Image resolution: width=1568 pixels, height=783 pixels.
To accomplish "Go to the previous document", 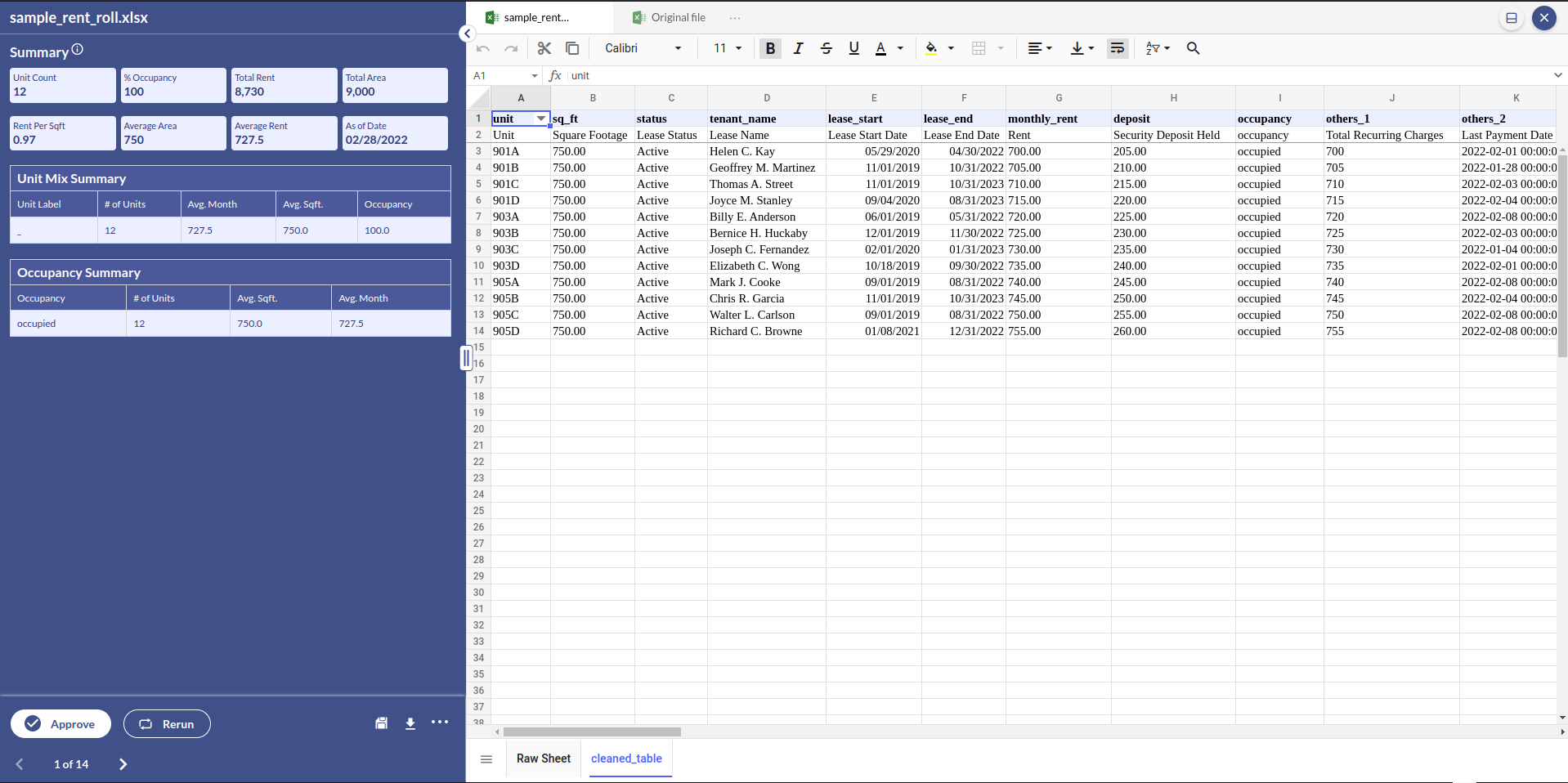I will tap(20, 764).
